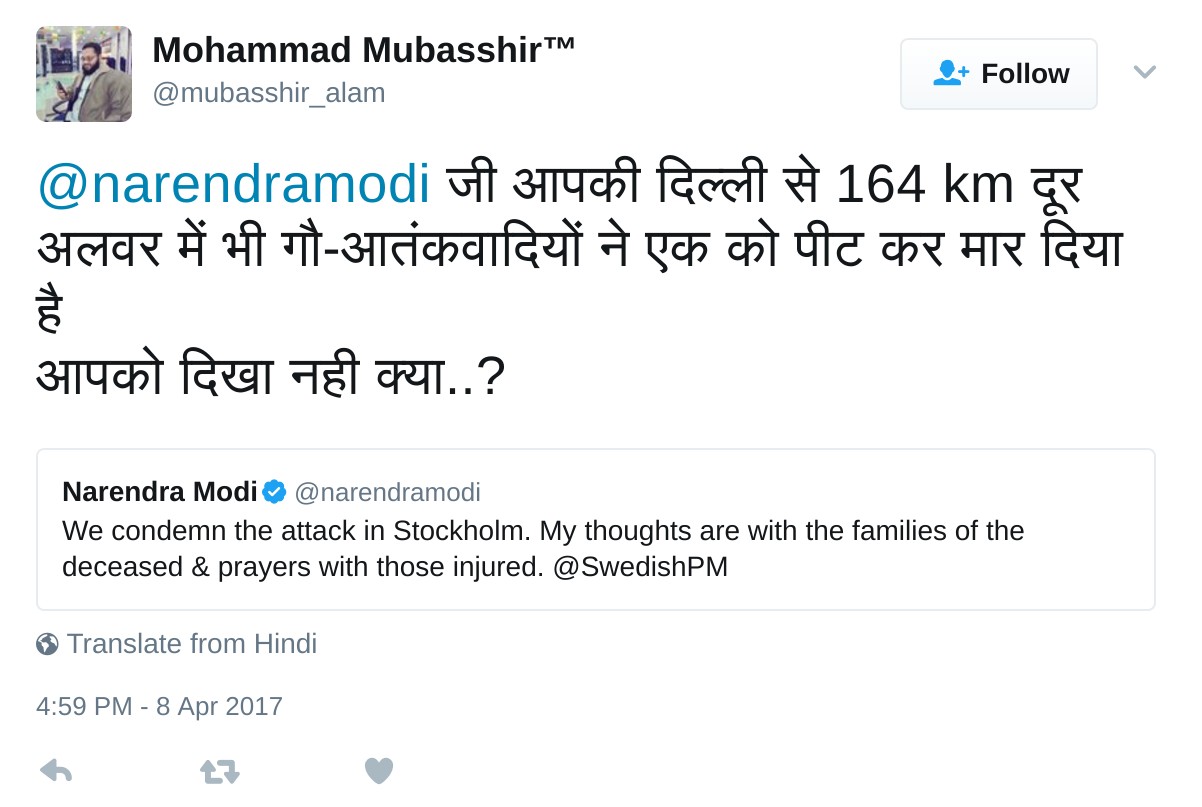
Task: Click 'Narendra Modi' name in quoted tweet
Action: (159, 492)
